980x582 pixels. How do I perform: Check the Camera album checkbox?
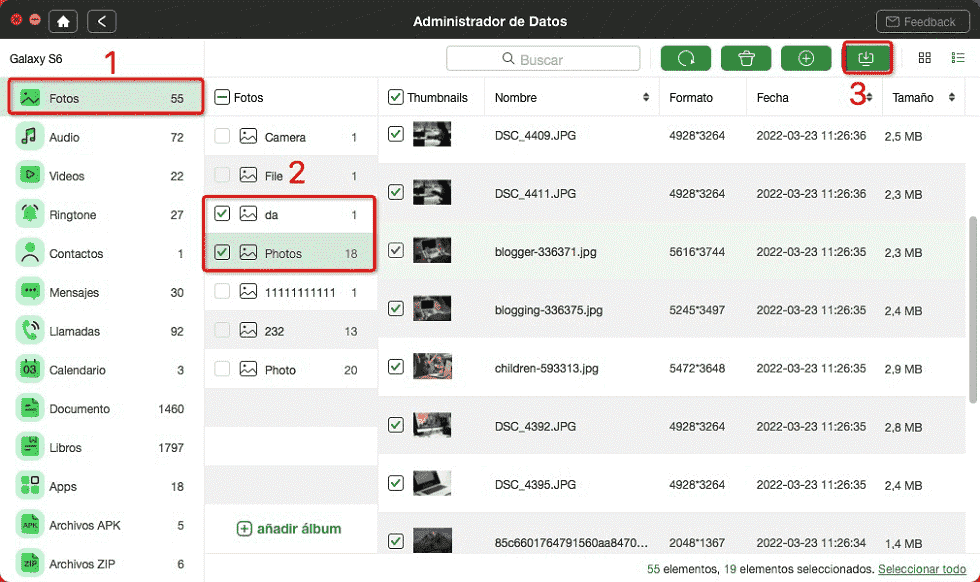[x=221, y=136]
